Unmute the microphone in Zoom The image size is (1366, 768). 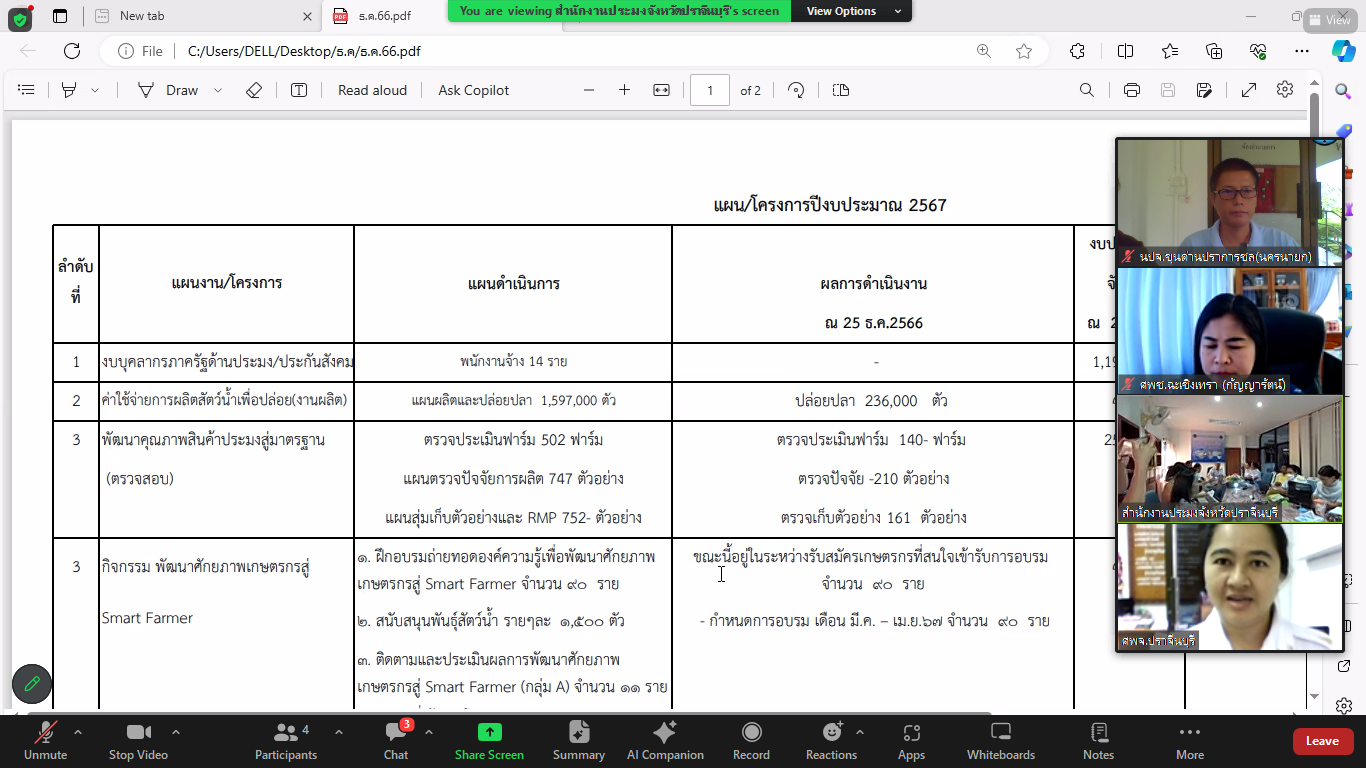coord(45,741)
